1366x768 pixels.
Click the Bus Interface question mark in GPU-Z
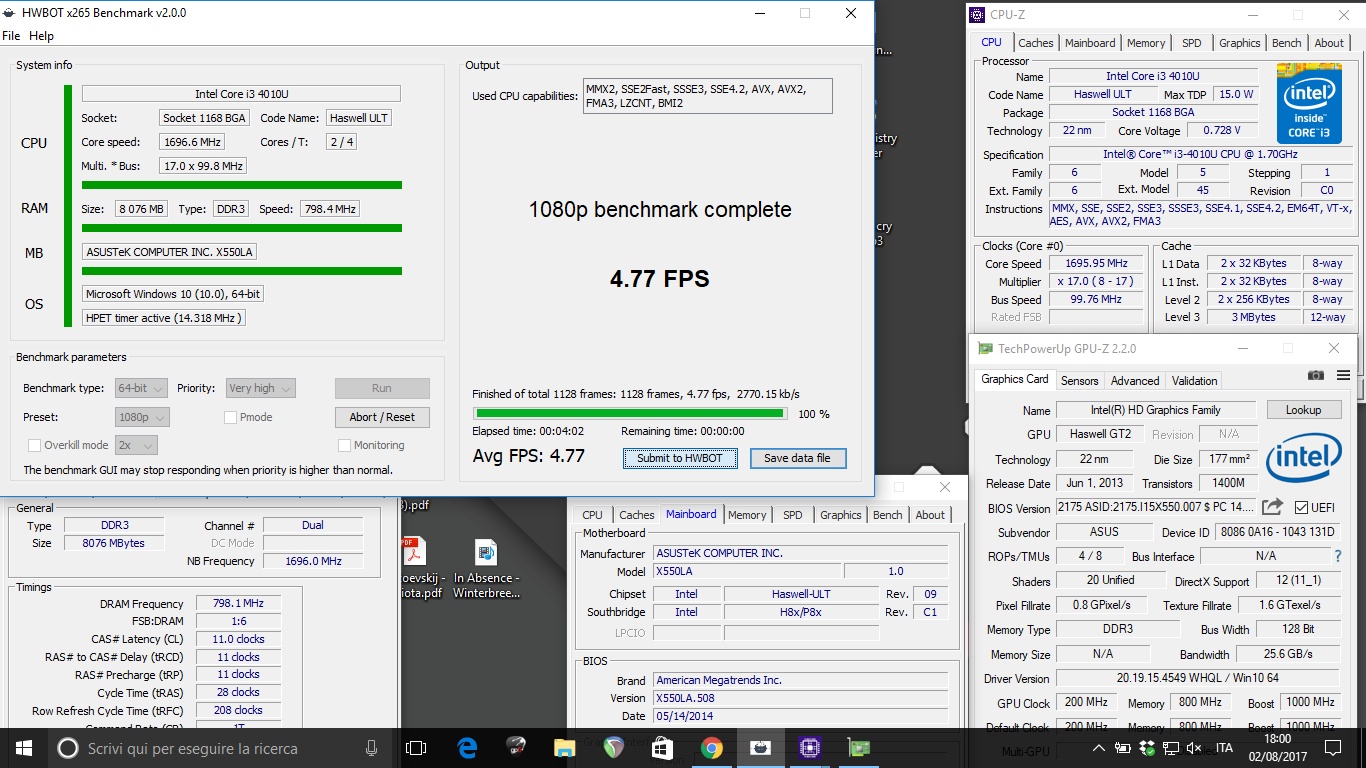point(1338,556)
